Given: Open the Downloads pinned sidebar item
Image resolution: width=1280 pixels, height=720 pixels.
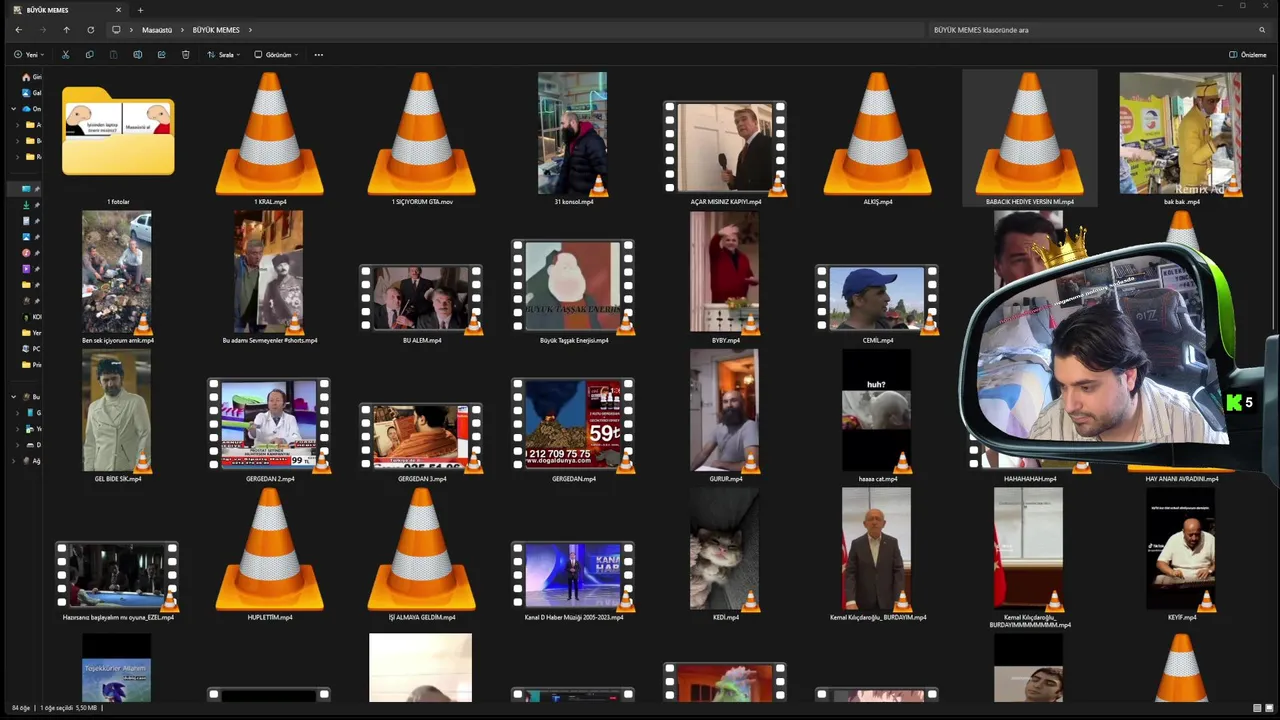Looking at the screenshot, I should coord(27,205).
